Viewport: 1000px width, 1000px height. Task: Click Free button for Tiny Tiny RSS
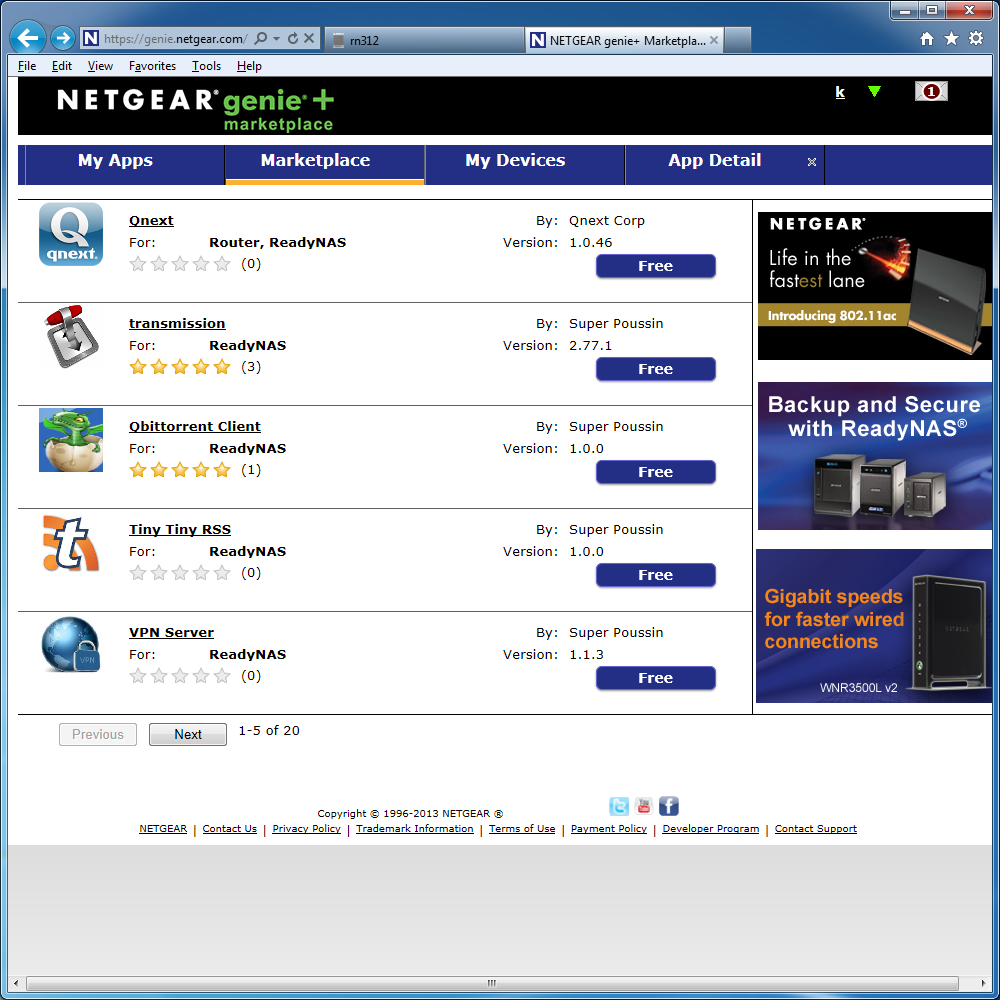[x=656, y=575]
